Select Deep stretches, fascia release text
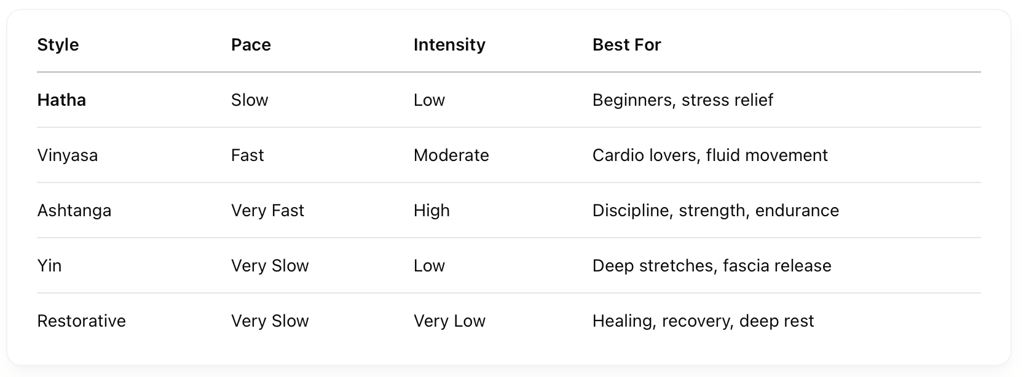1024x377 pixels. tap(711, 266)
